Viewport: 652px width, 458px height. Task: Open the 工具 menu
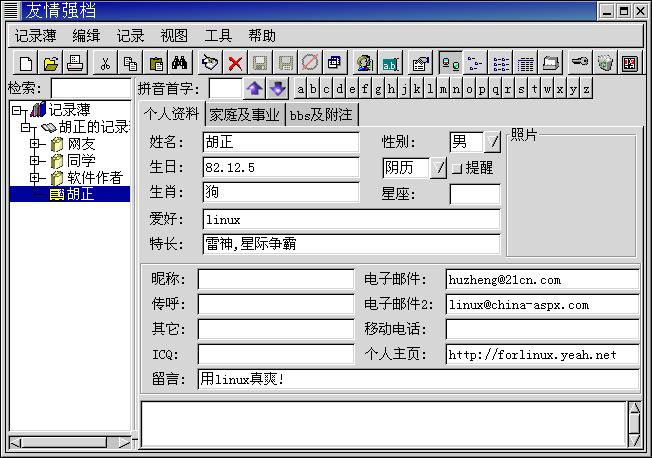[218, 35]
